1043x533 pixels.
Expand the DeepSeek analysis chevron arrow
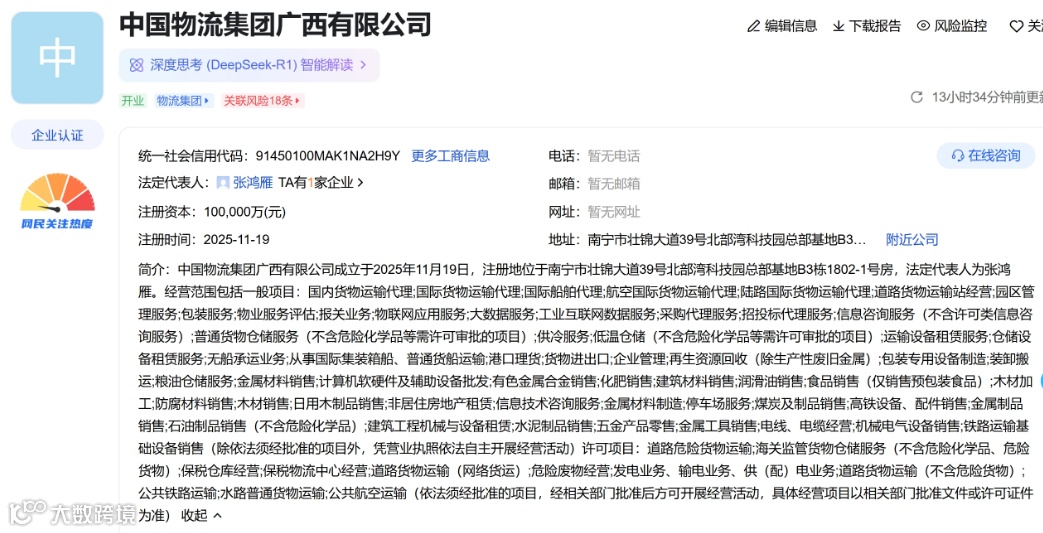(x=363, y=65)
